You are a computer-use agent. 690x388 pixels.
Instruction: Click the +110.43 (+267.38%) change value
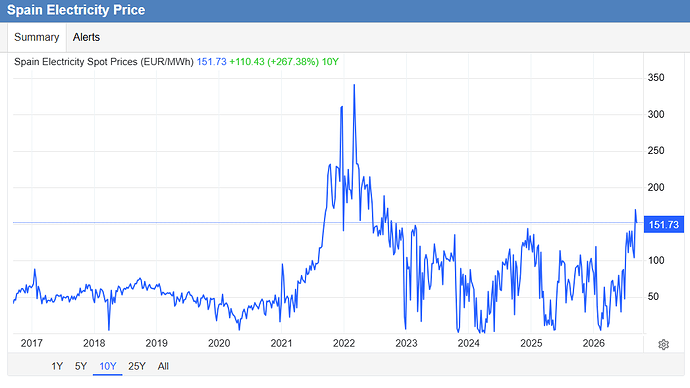[x=274, y=62]
